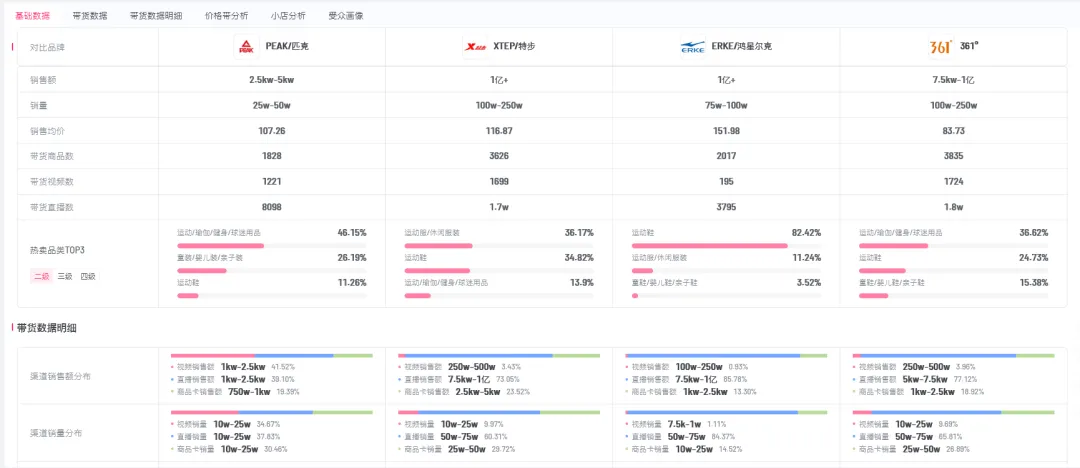Click the 带货直播数 row label
This screenshot has width=1080, height=468.
(52, 207)
